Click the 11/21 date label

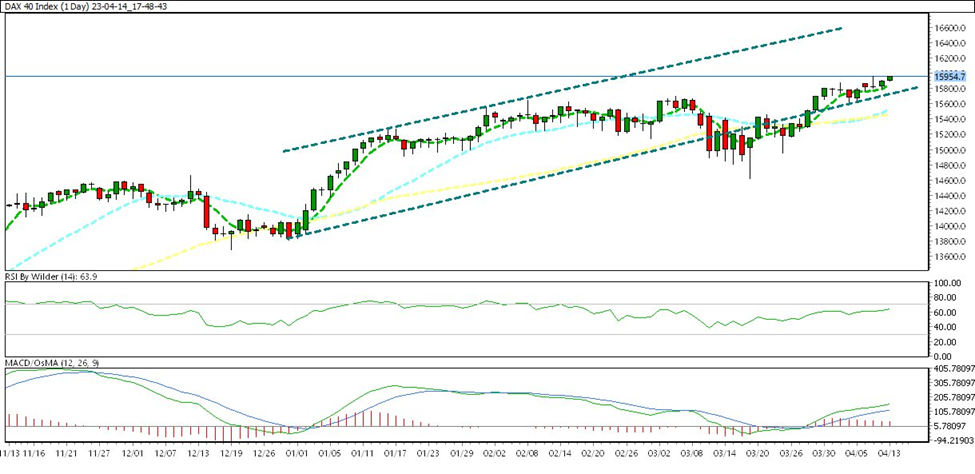(x=67, y=454)
